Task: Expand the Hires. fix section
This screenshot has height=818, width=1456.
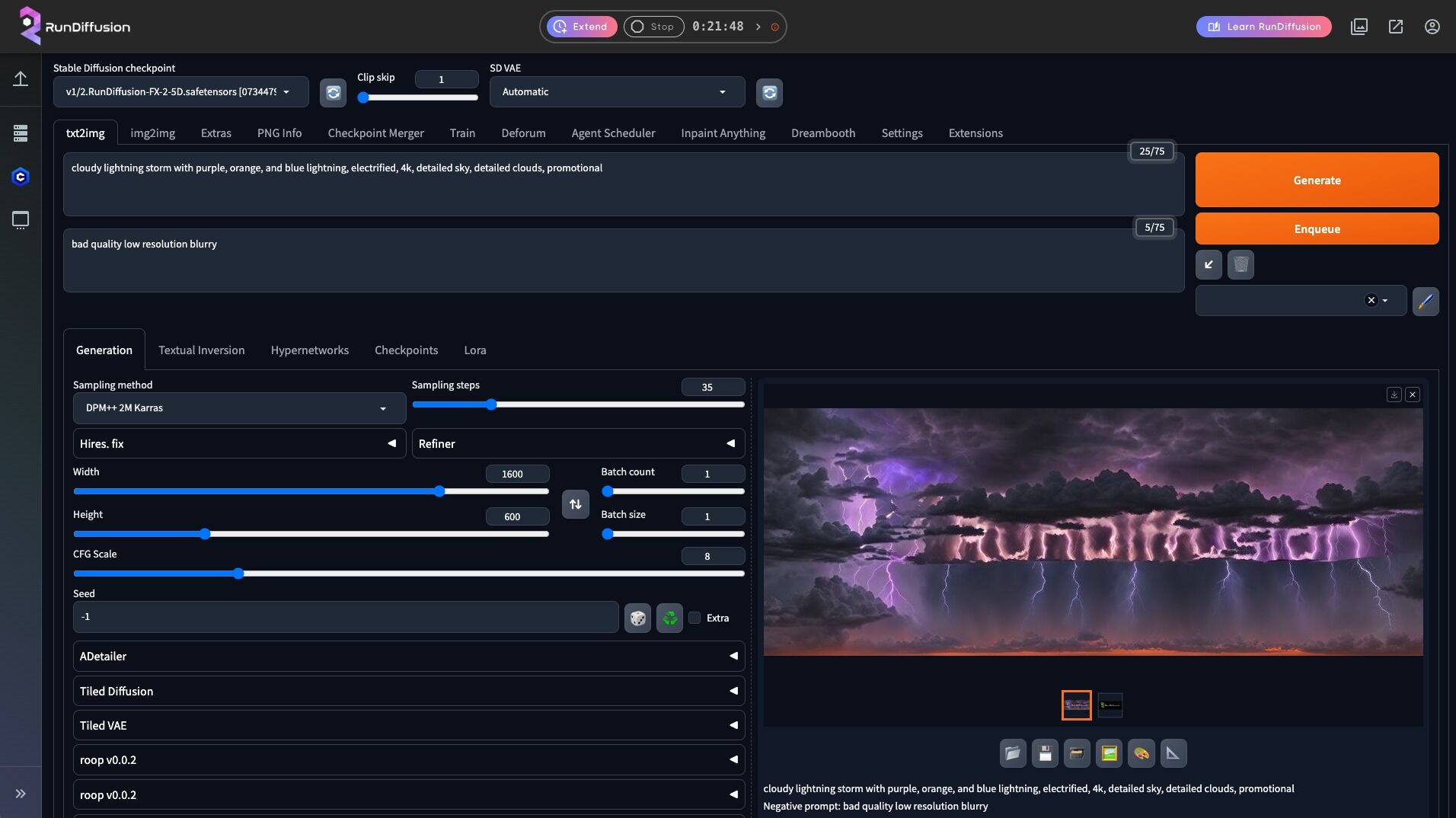Action: [240, 443]
